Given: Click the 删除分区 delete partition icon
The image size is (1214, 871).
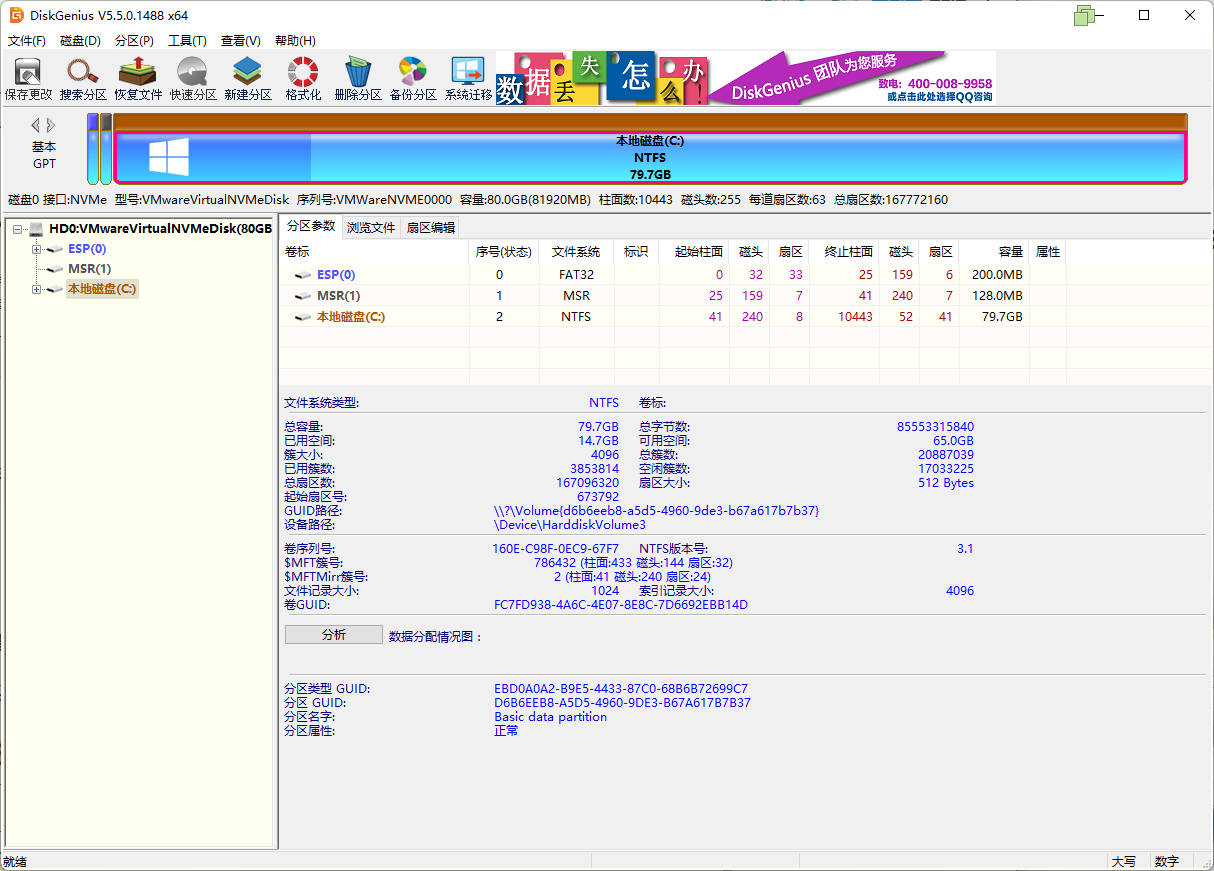Looking at the screenshot, I should point(358,78).
